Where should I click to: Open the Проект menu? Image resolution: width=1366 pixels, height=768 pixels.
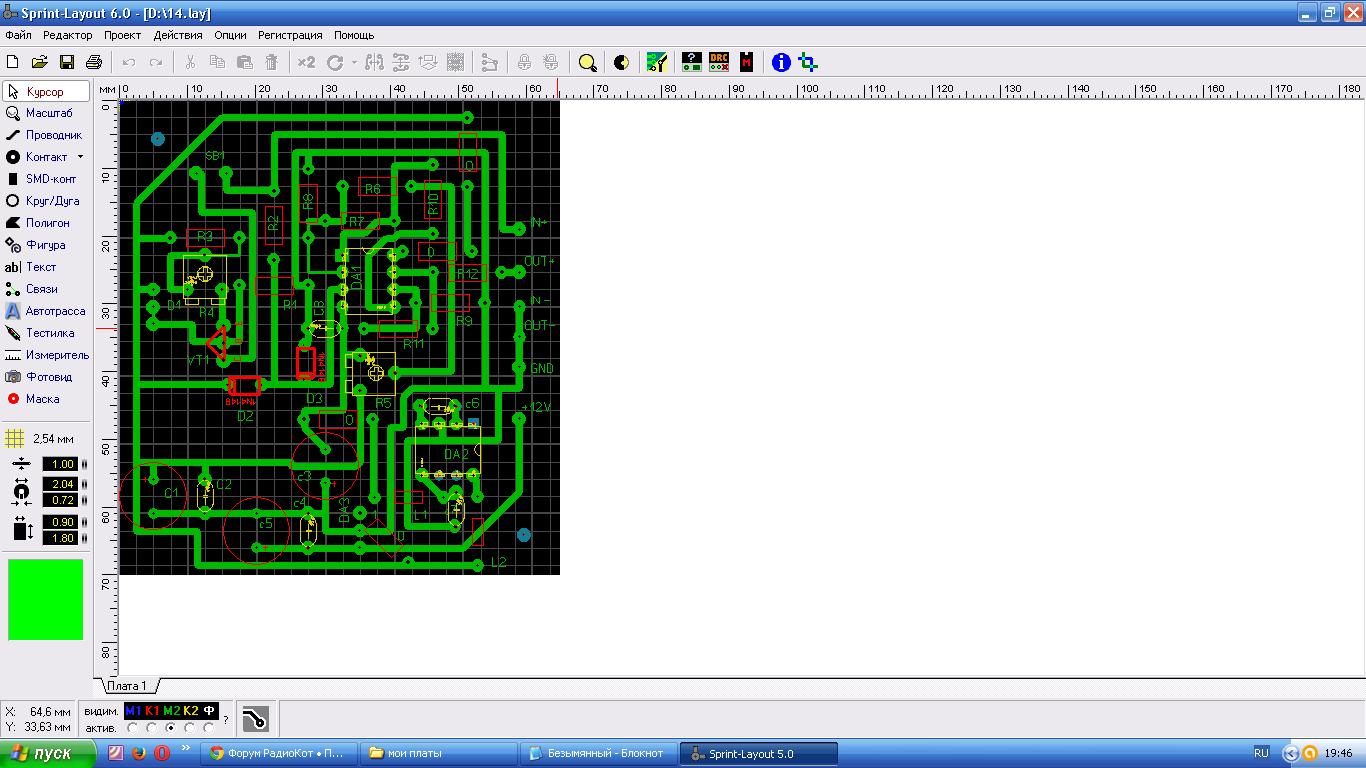pyautogui.click(x=122, y=35)
